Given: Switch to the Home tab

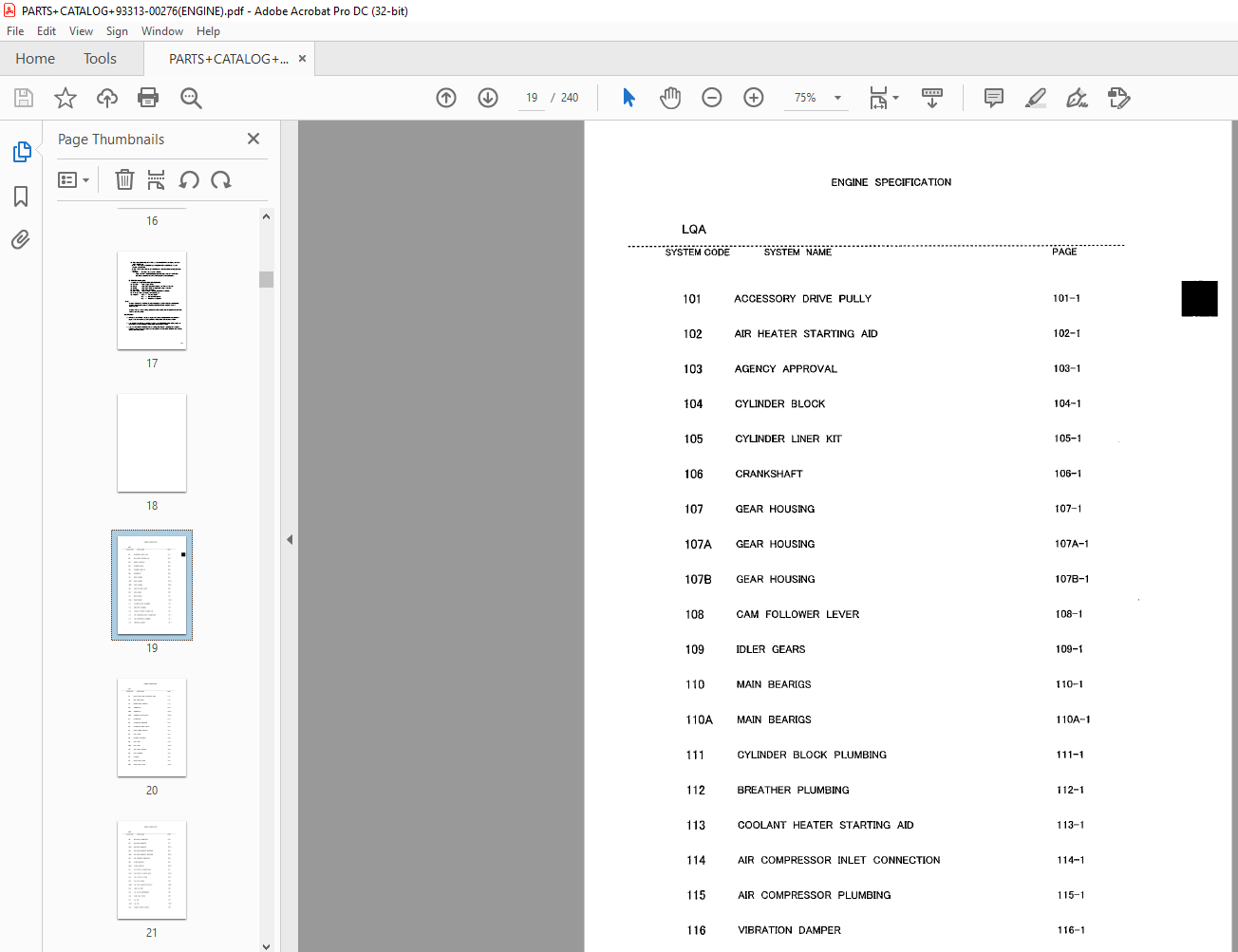Looking at the screenshot, I should coord(35,59).
